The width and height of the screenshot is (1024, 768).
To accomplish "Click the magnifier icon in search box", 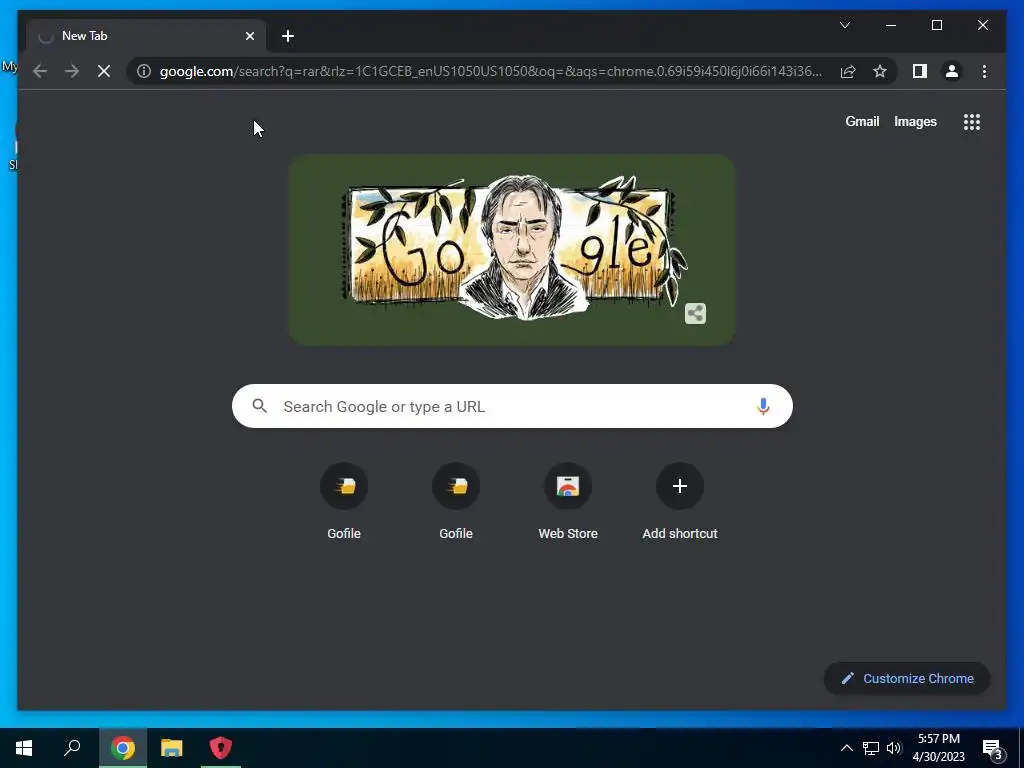I will [x=259, y=406].
